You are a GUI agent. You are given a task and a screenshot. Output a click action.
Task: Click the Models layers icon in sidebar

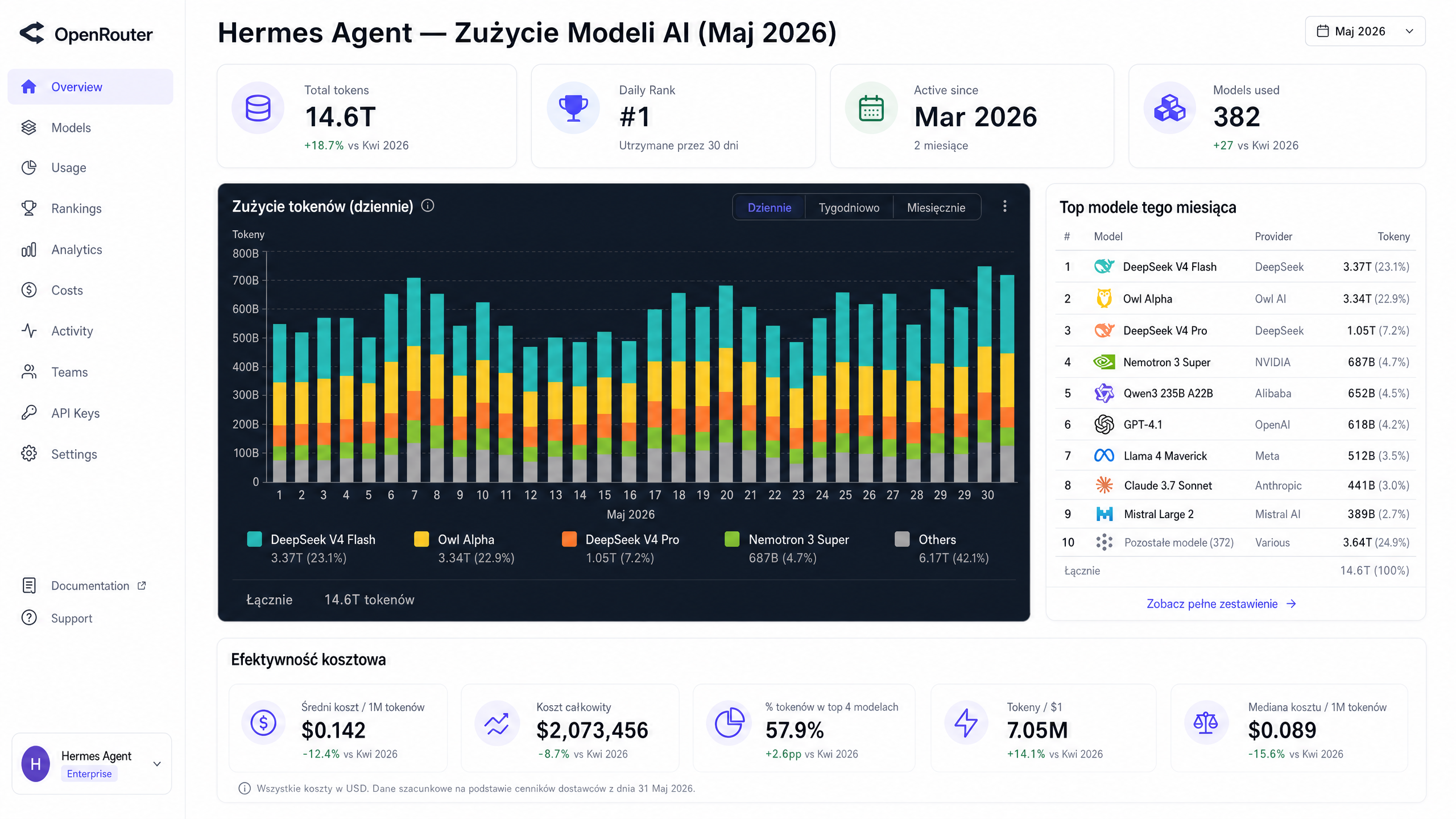coord(28,127)
